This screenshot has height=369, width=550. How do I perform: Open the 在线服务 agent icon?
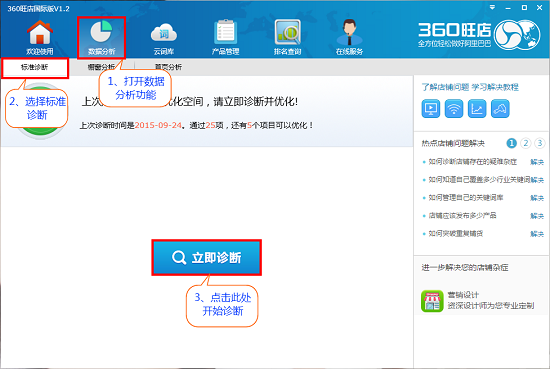[x=349, y=38]
